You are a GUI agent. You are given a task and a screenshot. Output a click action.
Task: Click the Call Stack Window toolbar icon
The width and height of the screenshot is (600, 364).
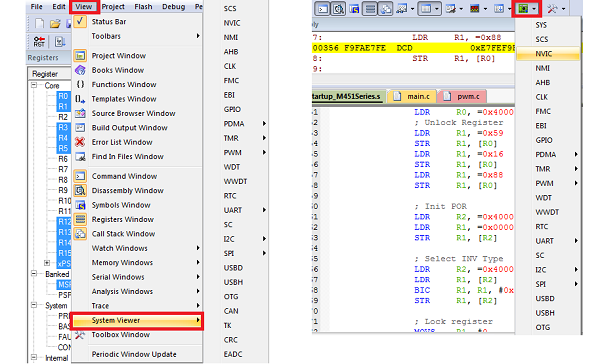[385, 8]
